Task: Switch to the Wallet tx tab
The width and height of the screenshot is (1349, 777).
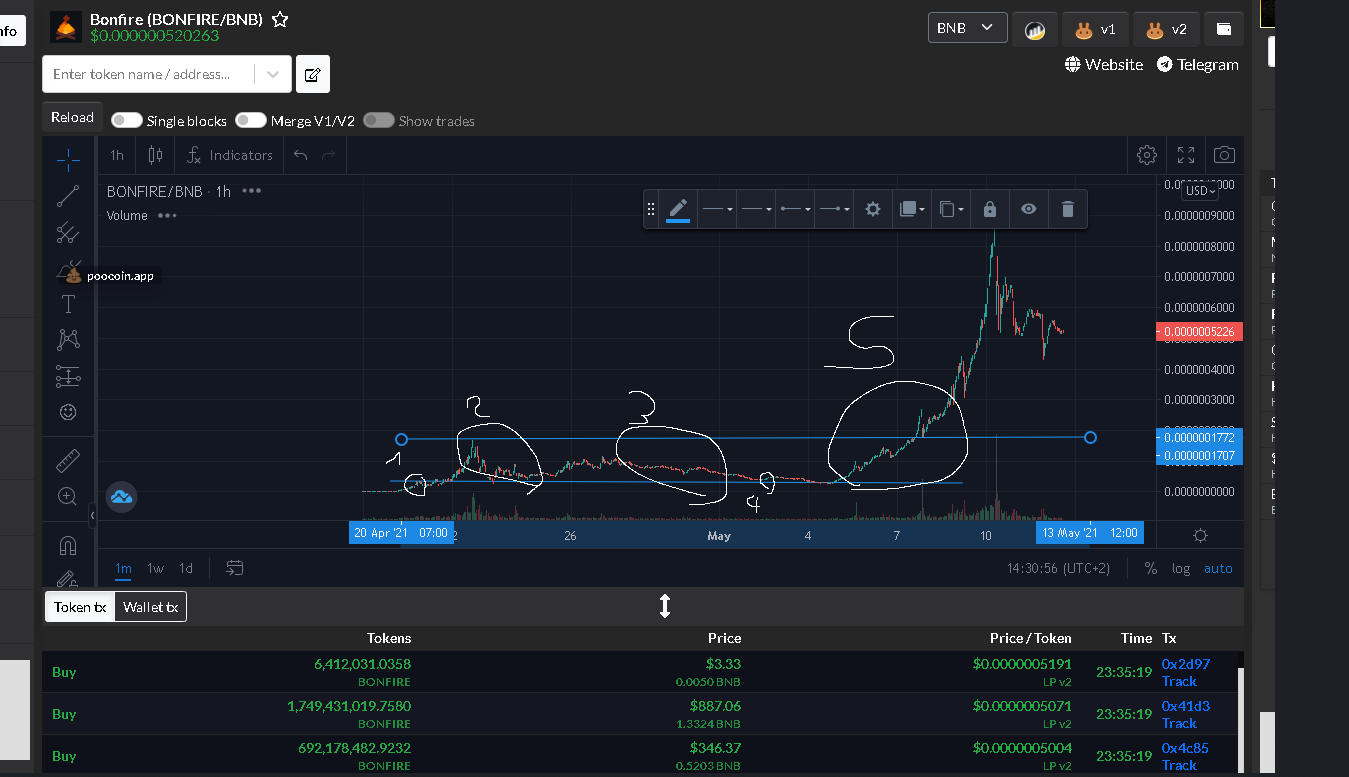Action: (x=151, y=607)
